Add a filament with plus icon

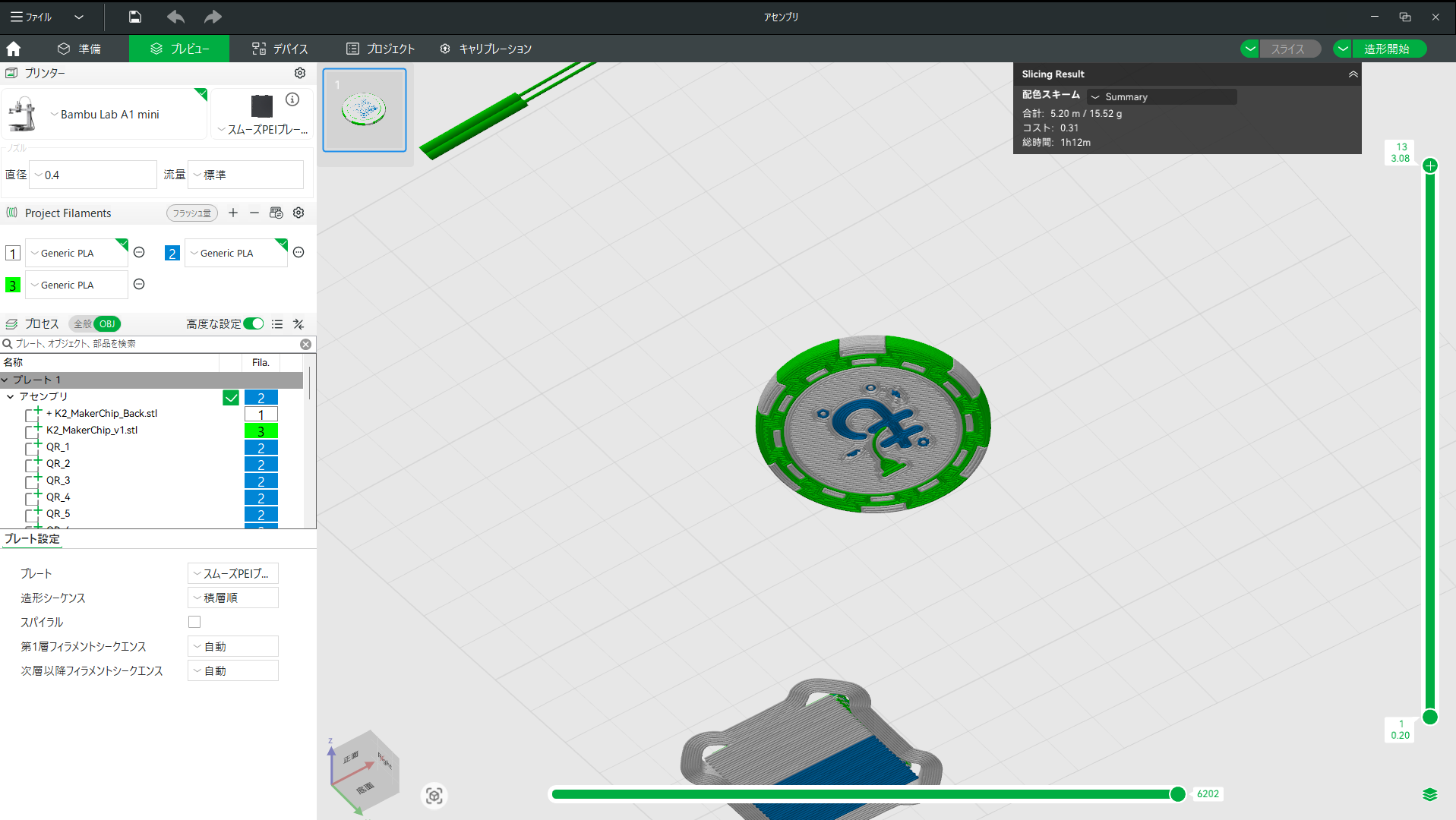[233, 213]
